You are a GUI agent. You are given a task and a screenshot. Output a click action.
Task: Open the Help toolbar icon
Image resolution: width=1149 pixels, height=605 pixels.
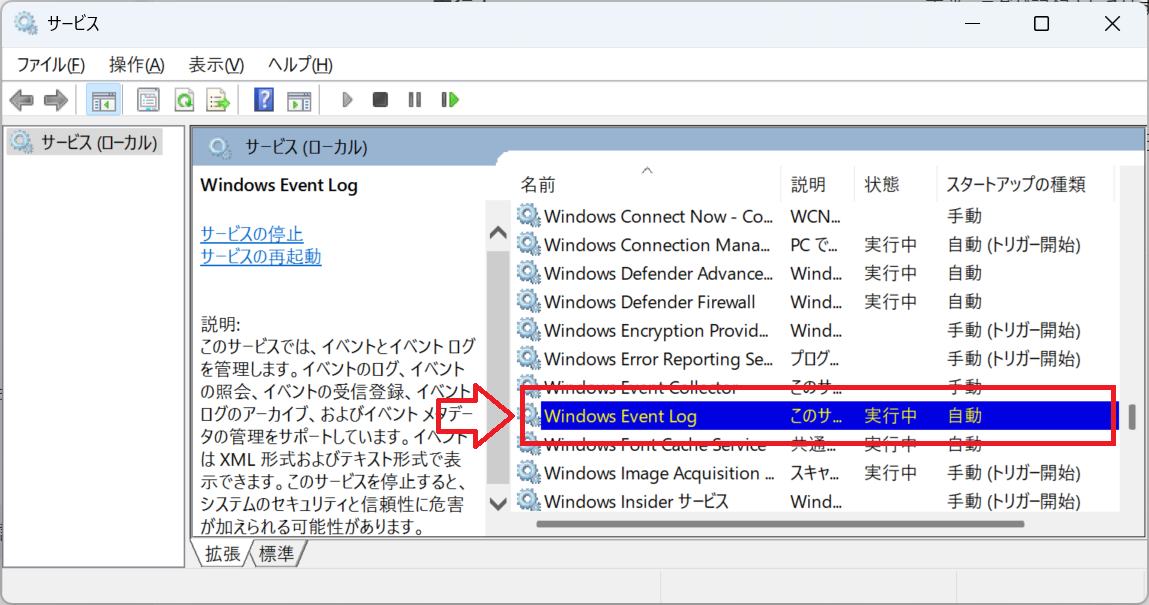pyautogui.click(x=264, y=100)
